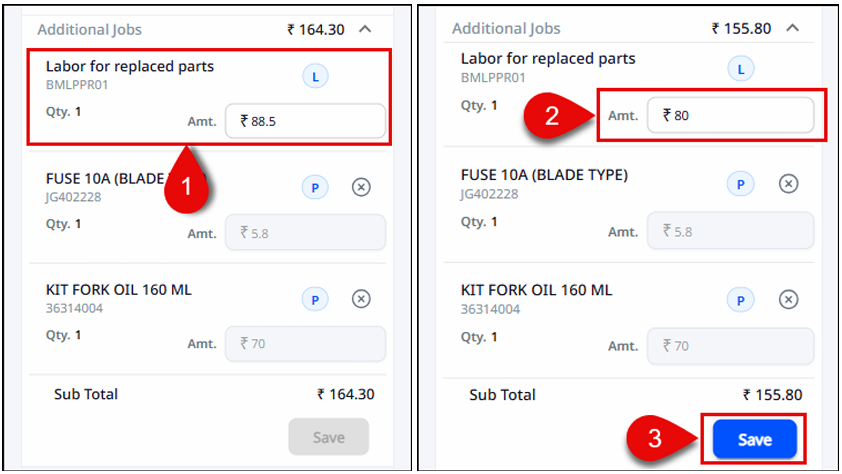Remove KIT FORK OIL item in right panel

[788, 299]
